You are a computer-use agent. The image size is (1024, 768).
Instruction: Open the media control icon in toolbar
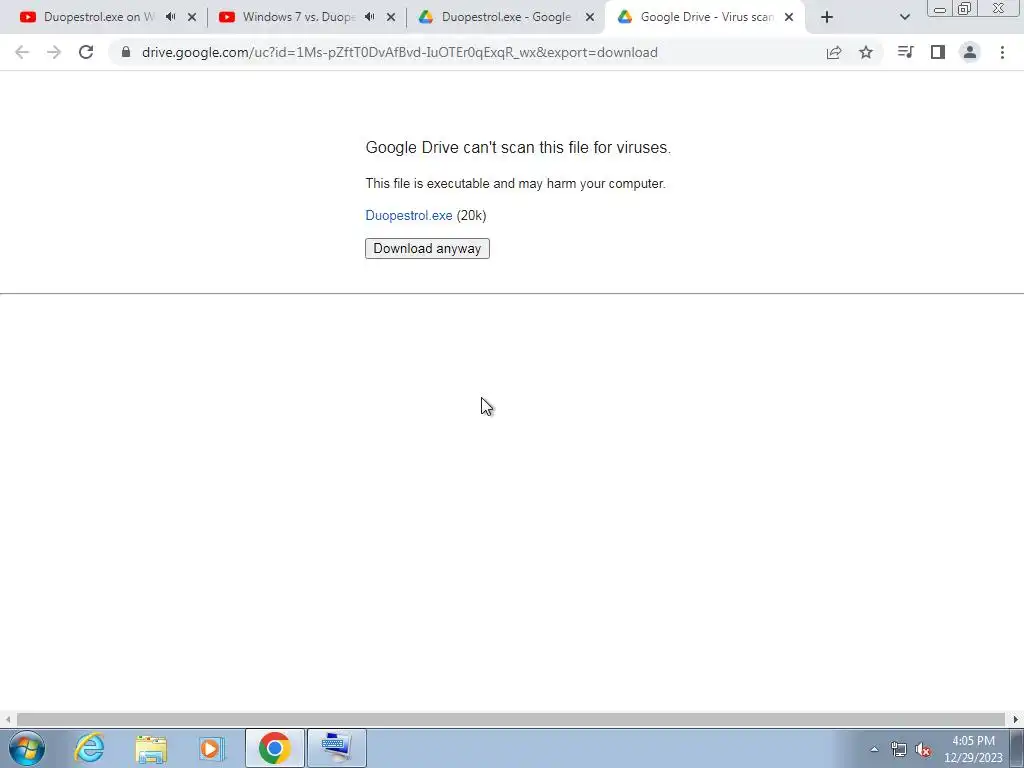(x=905, y=52)
